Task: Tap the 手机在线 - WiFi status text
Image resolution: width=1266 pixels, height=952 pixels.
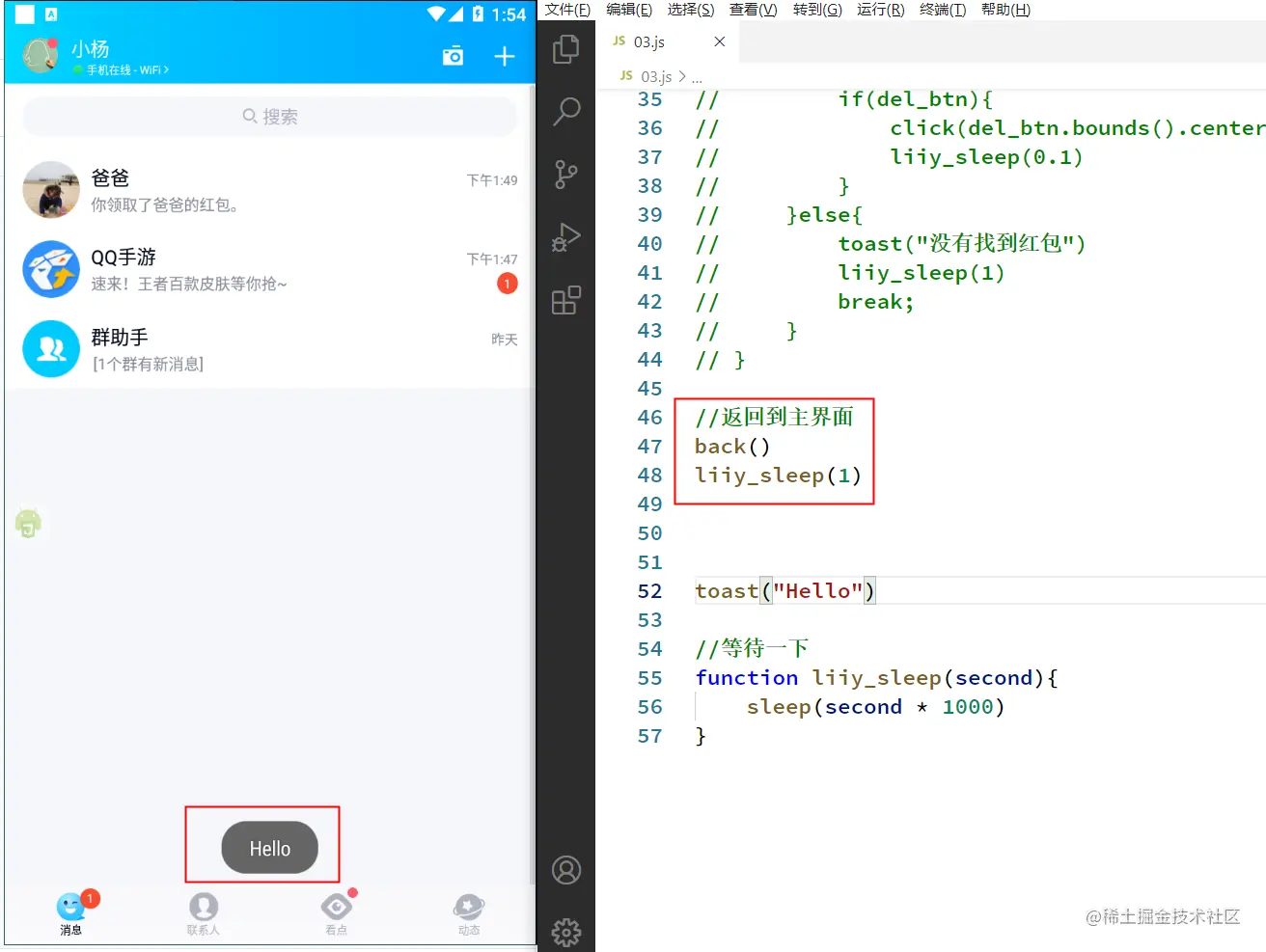Action: (x=127, y=70)
